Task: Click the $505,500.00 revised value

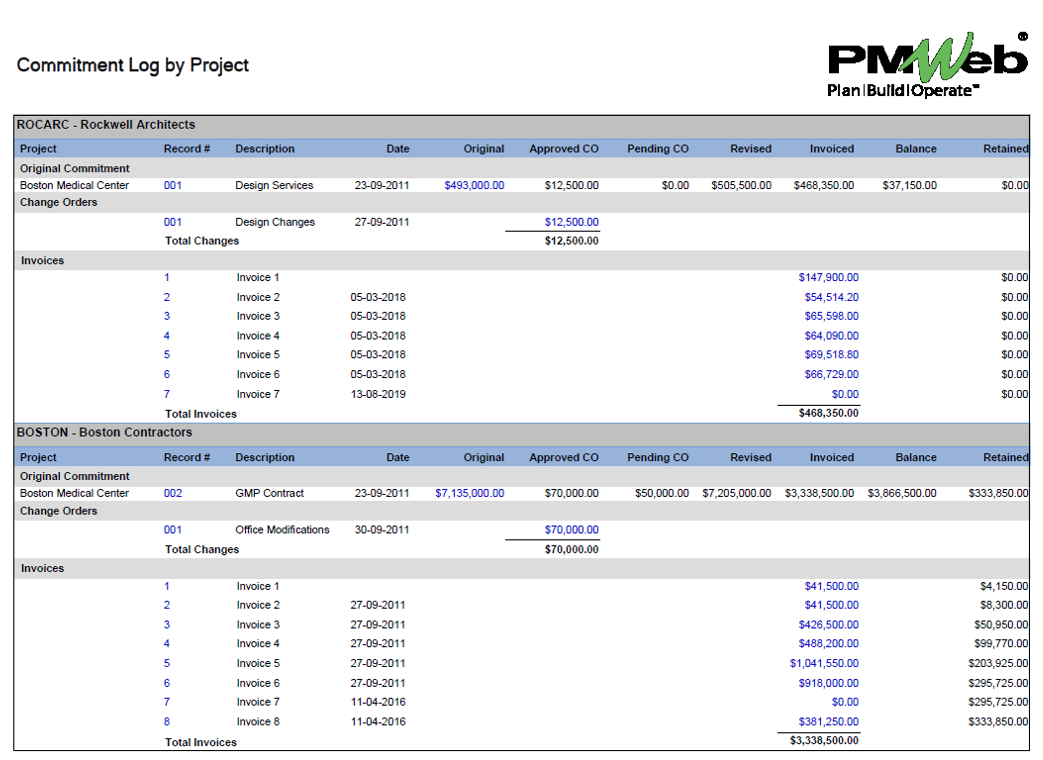Action: tap(741, 186)
